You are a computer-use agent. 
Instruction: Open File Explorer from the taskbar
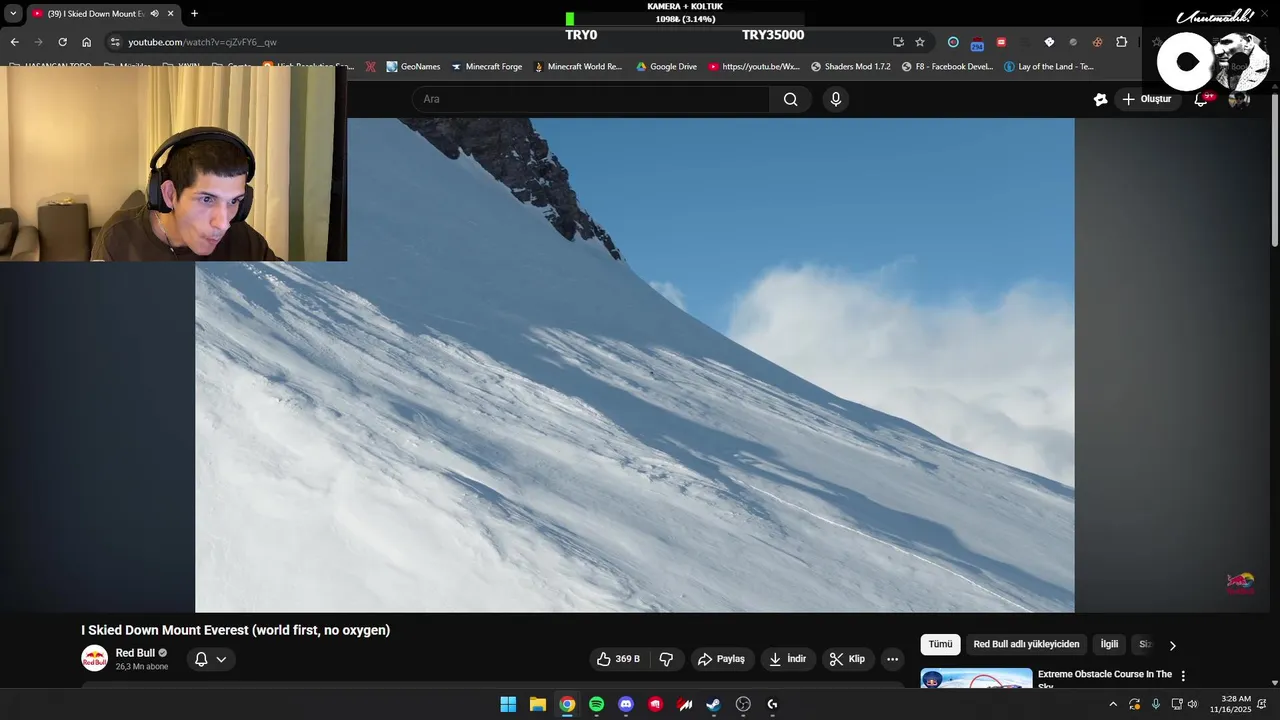click(537, 704)
